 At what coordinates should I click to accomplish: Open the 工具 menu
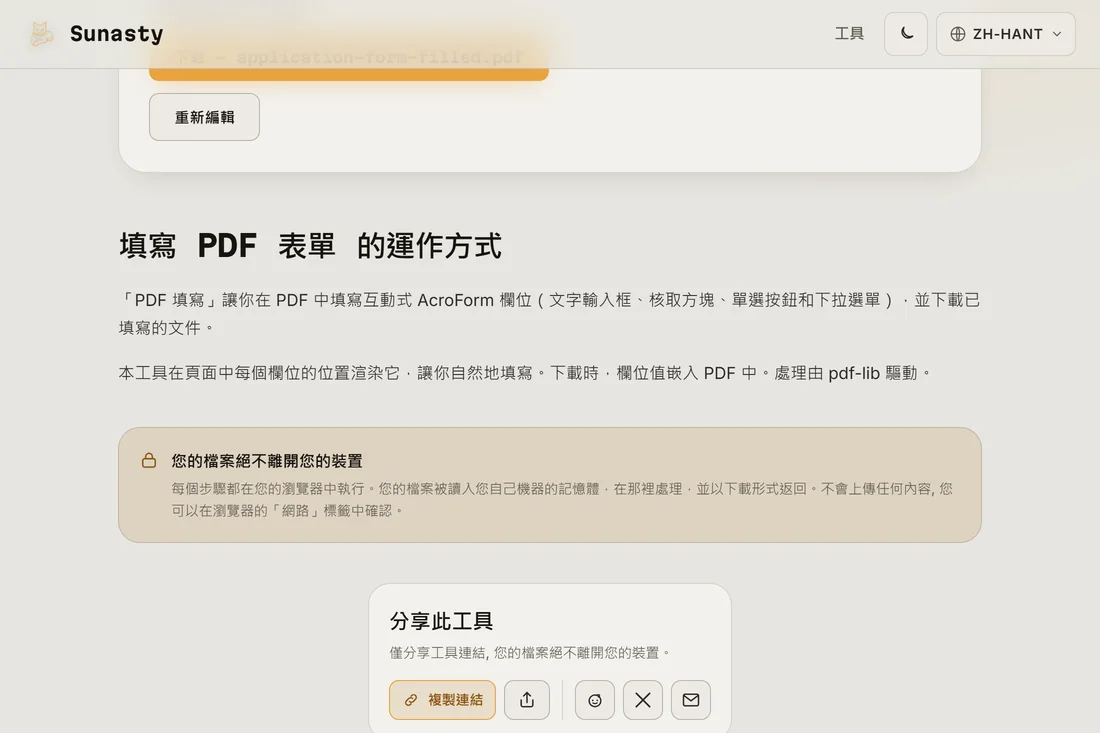click(x=849, y=34)
